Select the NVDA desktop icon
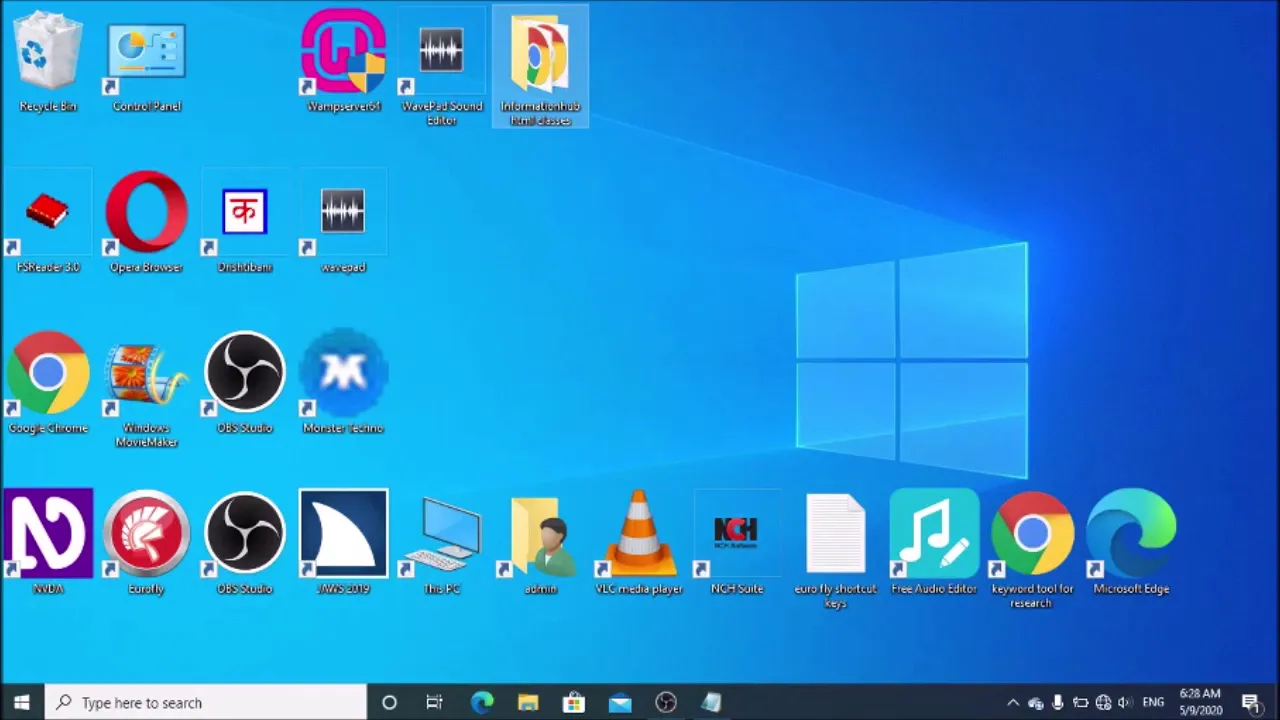Image resolution: width=1280 pixels, height=720 pixels. point(48,543)
